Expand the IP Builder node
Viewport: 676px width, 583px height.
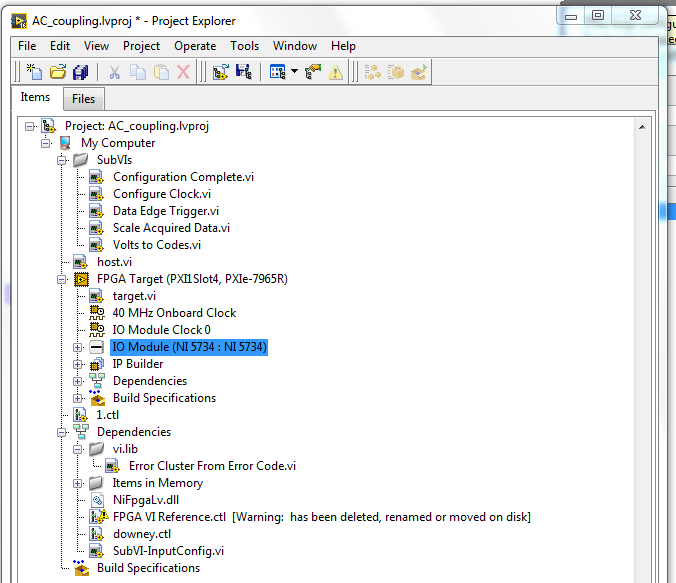point(79,364)
